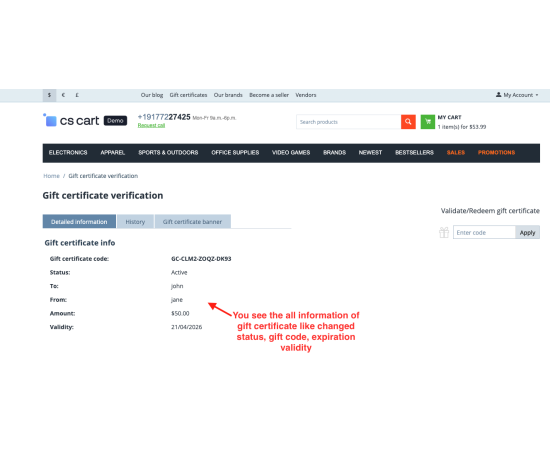Screen dimensions: 550x450
Task: Click the Request call link
Action: tap(151, 125)
